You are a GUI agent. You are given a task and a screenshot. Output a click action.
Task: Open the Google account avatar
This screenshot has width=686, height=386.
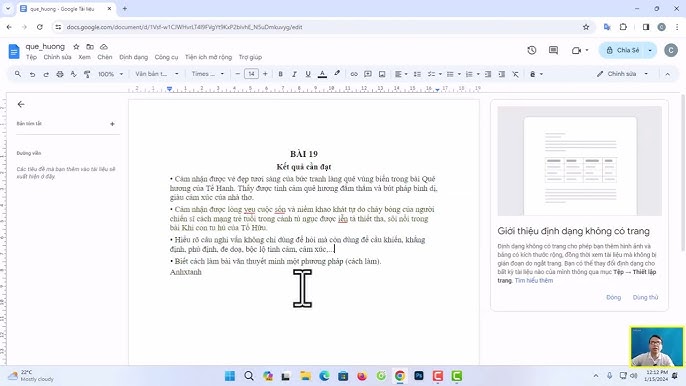pos(671,50)
